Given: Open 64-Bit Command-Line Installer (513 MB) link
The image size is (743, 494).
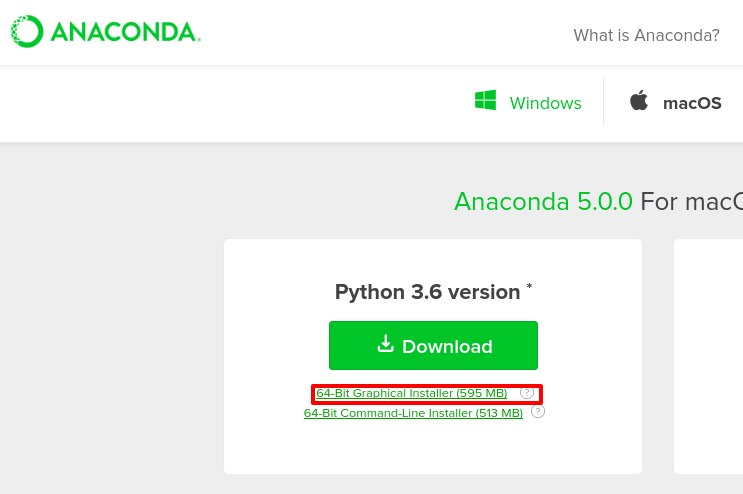Looking at the screenshot, I should pos(413,413).
